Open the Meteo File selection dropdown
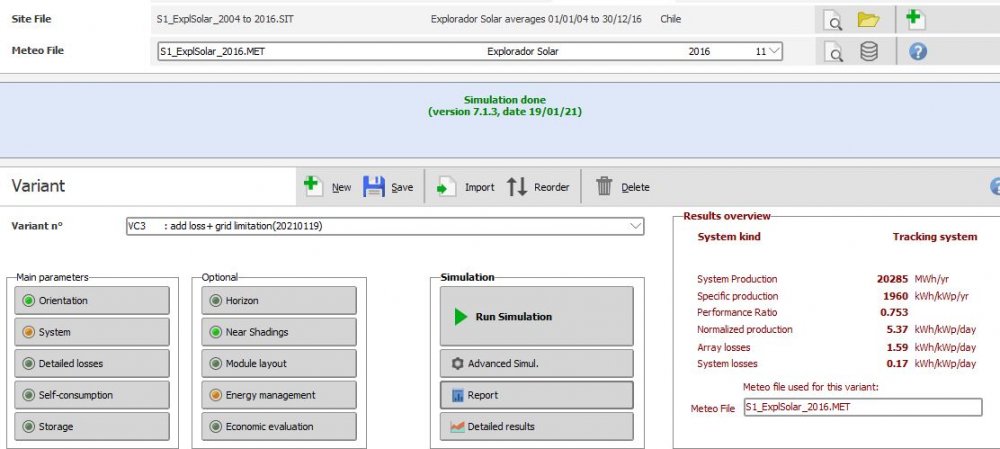This screenshot has width=1000, height=449. tap(773, 52)
